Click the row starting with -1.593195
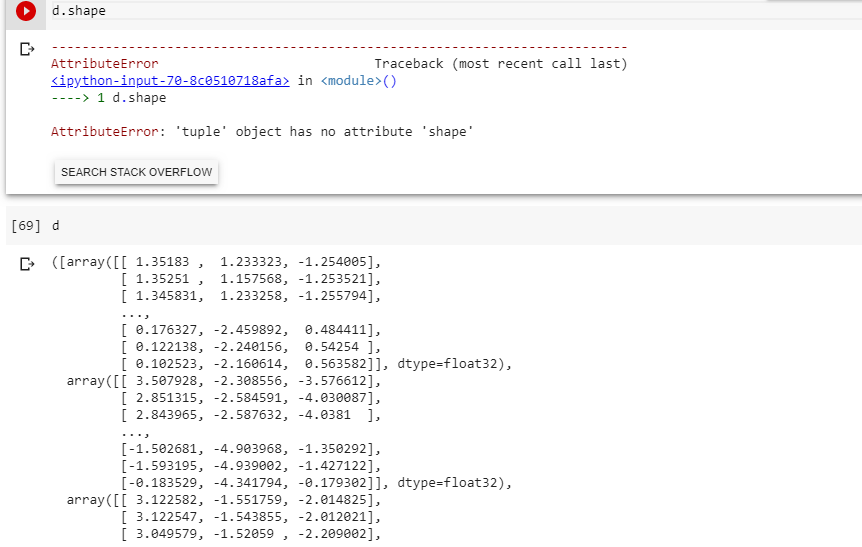 click(x=251, y=466)
